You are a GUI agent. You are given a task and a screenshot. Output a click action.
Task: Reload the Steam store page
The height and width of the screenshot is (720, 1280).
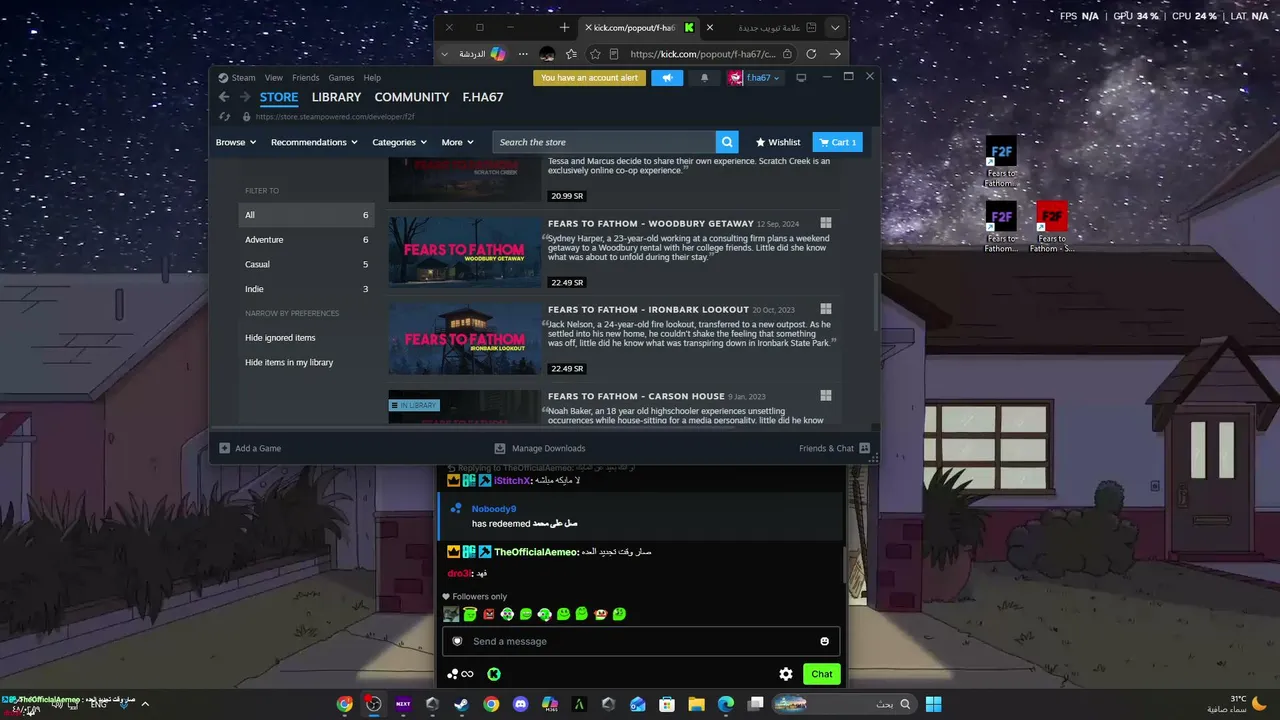[225, 117]
